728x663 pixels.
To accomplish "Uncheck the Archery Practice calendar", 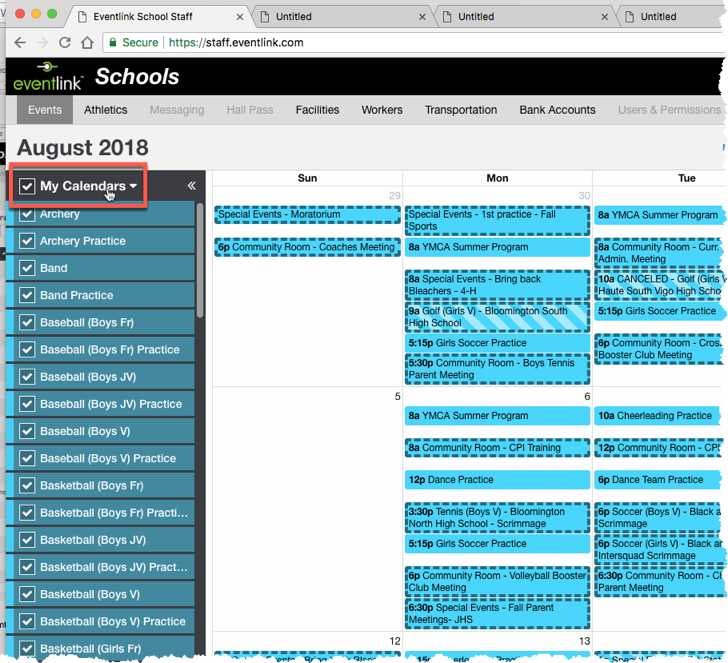I will 28,241.
